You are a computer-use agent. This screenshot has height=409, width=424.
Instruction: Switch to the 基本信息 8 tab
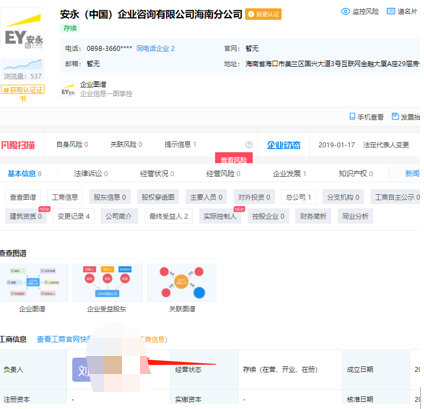(24, 174)
